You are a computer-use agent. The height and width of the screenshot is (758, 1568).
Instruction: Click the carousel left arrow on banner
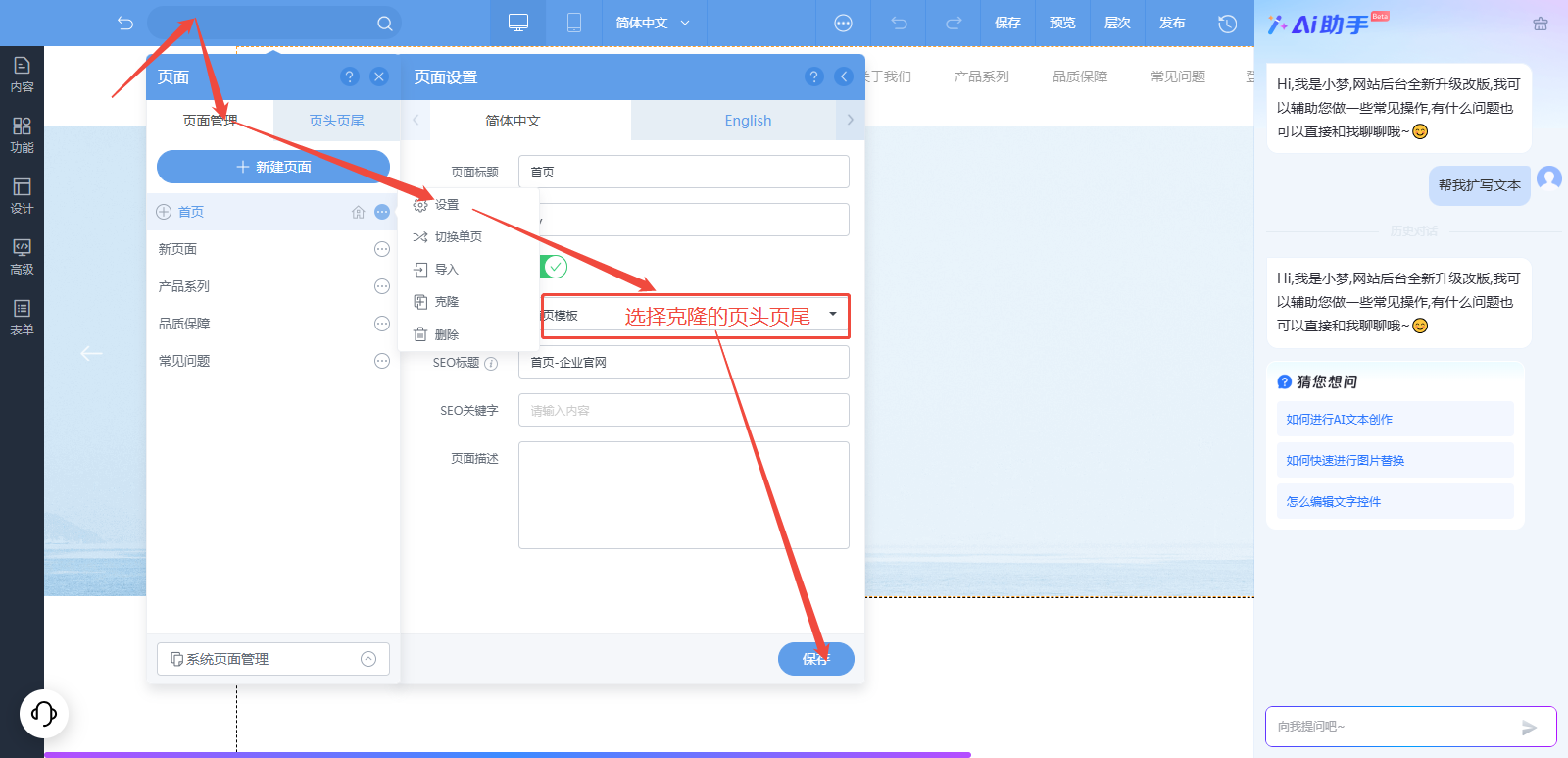click(91, 353)
